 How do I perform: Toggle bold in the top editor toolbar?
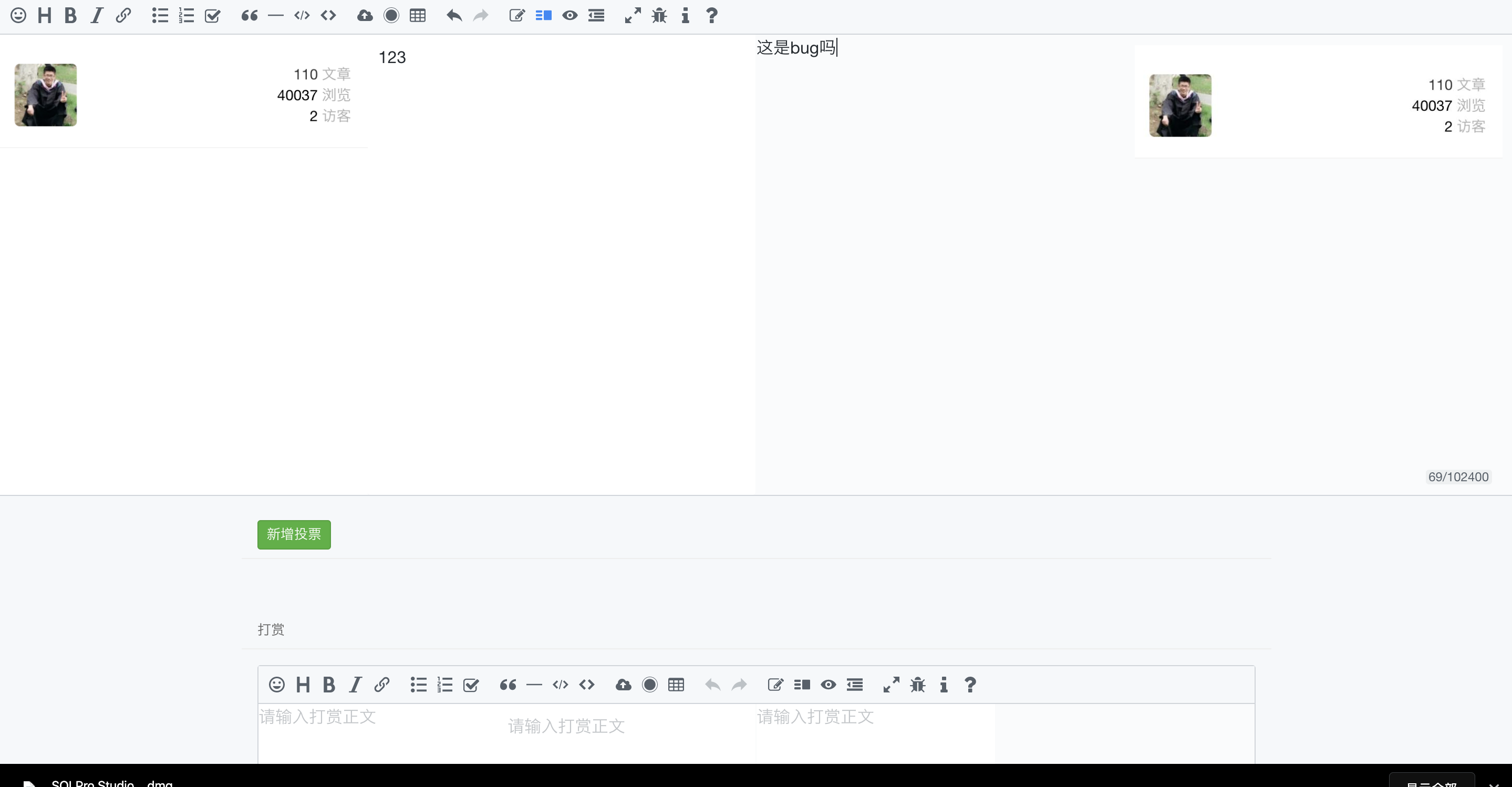pos(70,15)
